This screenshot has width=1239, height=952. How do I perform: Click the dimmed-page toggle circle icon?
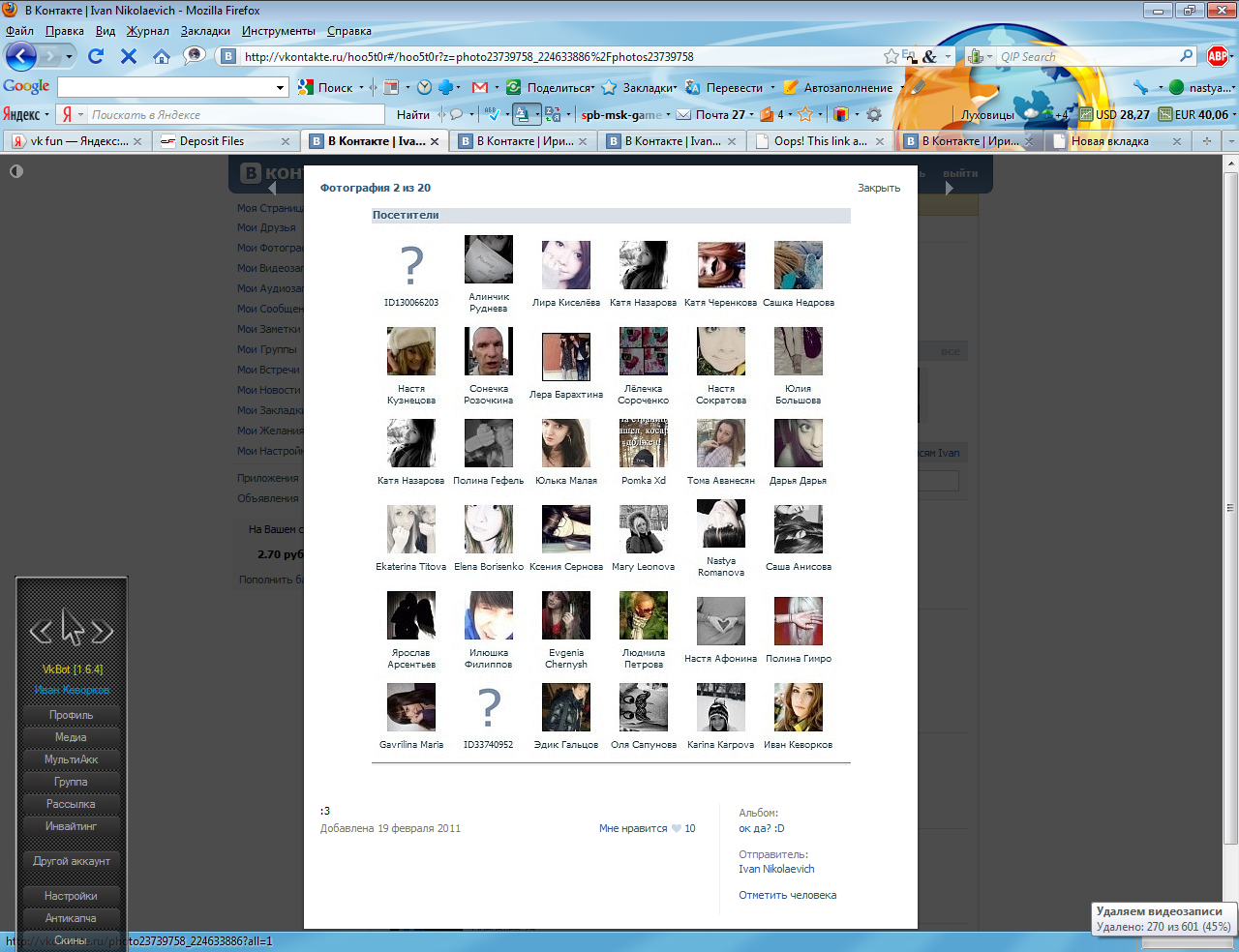point(15,171)
